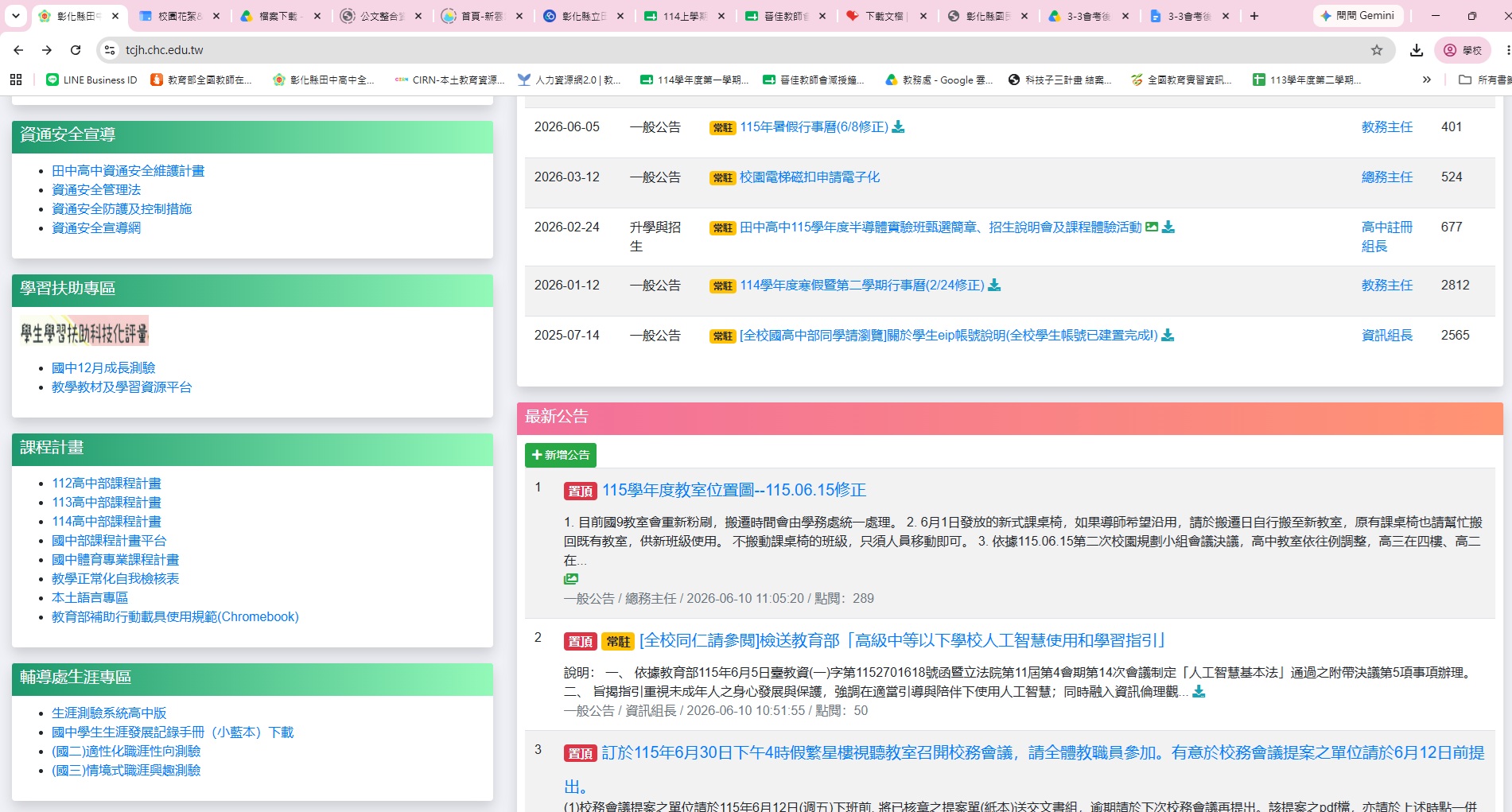Open the Chrome downloads icon

tap(1417, 50)
